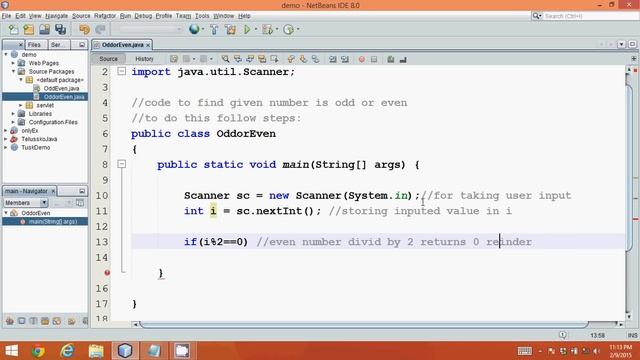Open the Refactor menu
The height and width of the screenshot is (360, 640).
pos(105,16)
